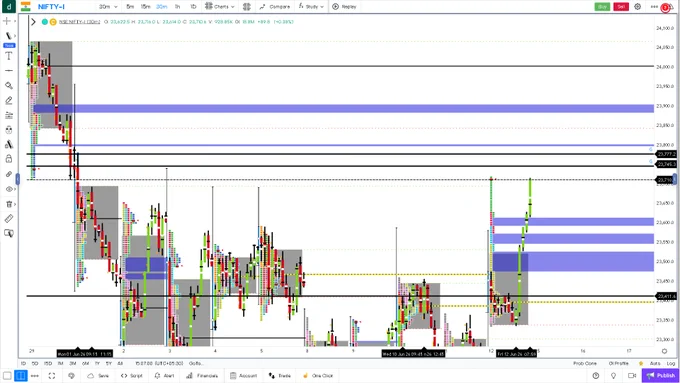Open the help question icon
Screen dimensions: 680x383
[596, 376]
